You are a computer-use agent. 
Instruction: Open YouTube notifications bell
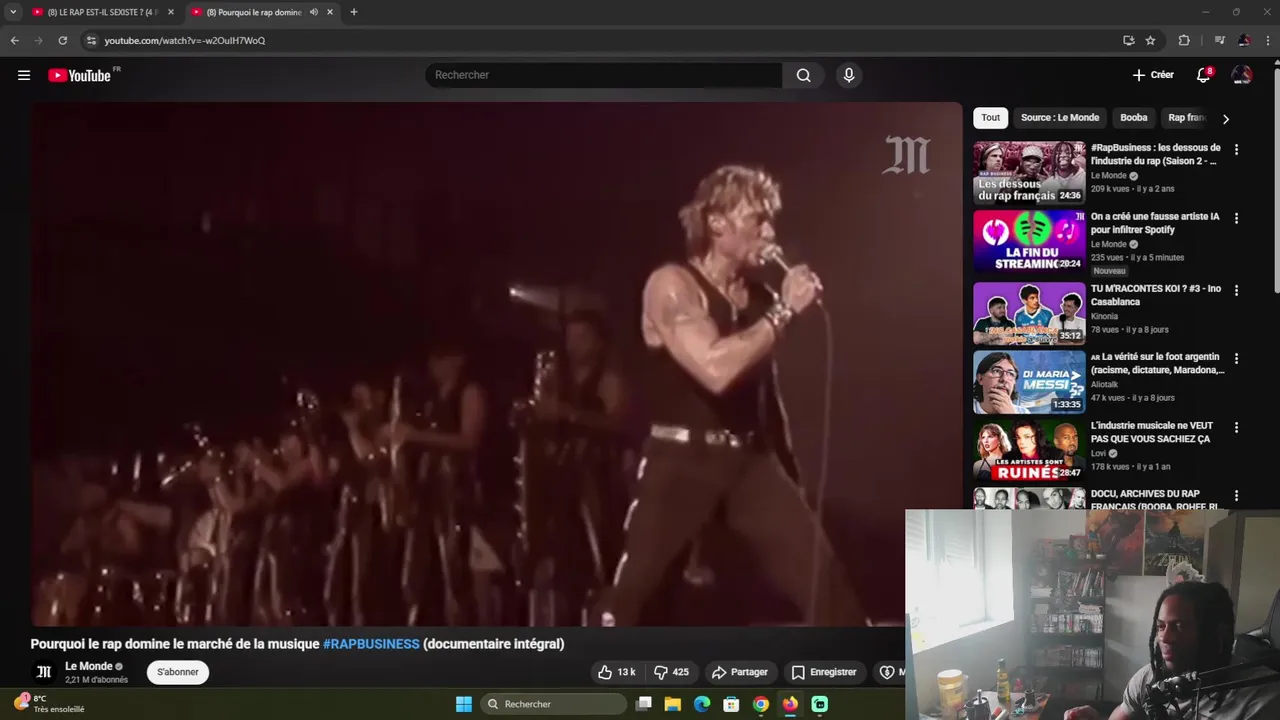click(1203, 75)
